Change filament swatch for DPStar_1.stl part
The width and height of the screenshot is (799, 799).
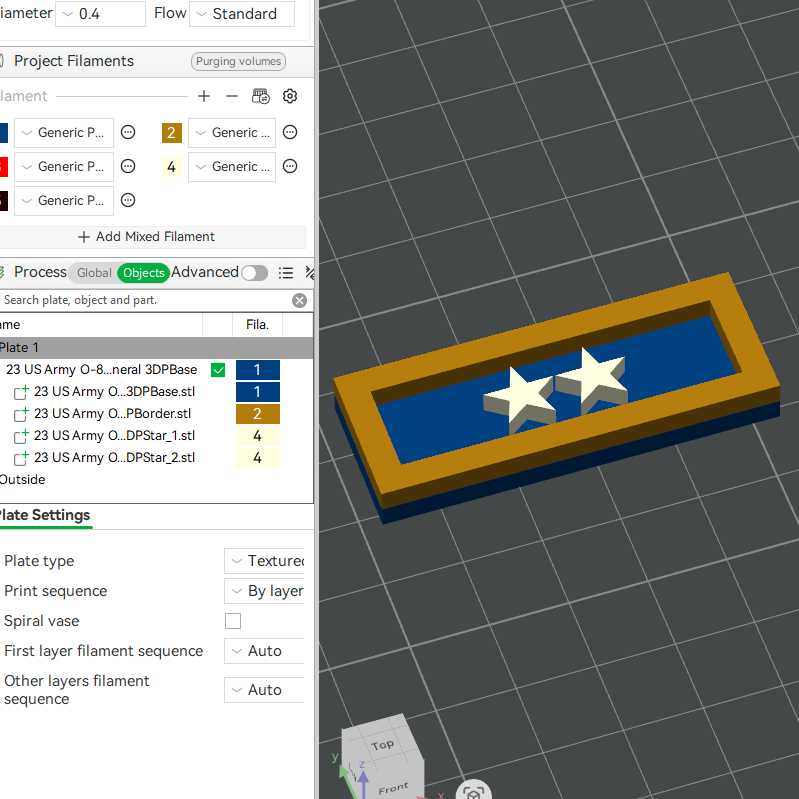(x=258, y=436)
